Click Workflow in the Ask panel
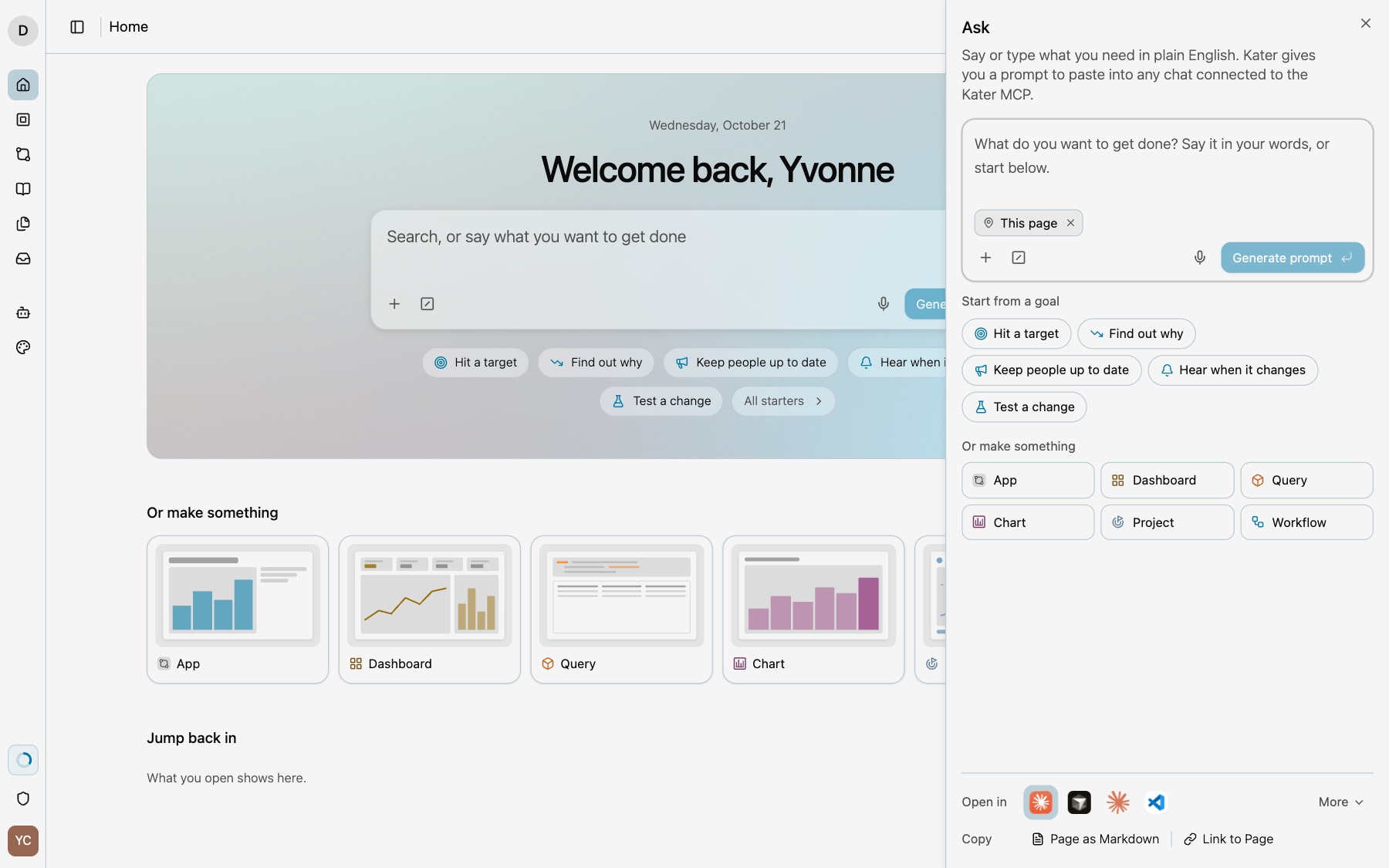The image size is (1389, 868). pos(1306,522)
